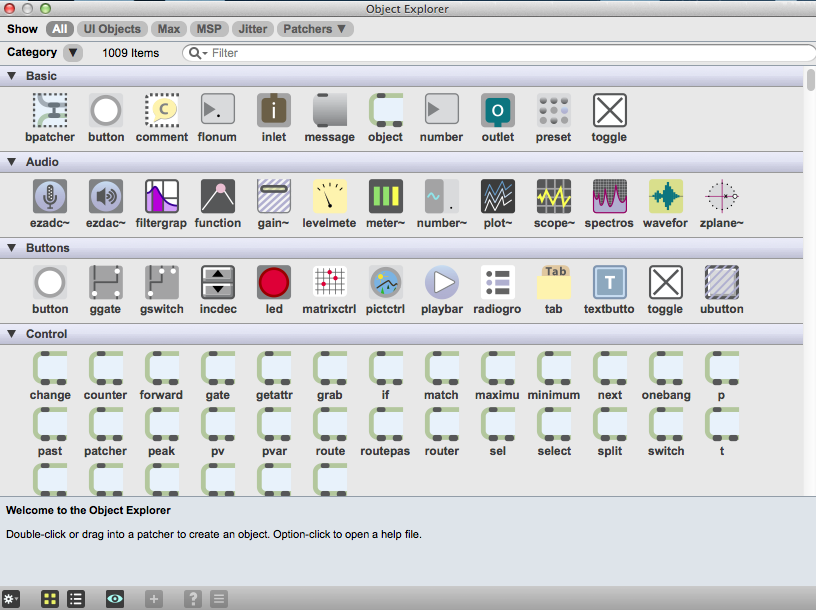Click the "1009 Items" count text
Viewport: 816px width, 610px height.
point(131,53)
